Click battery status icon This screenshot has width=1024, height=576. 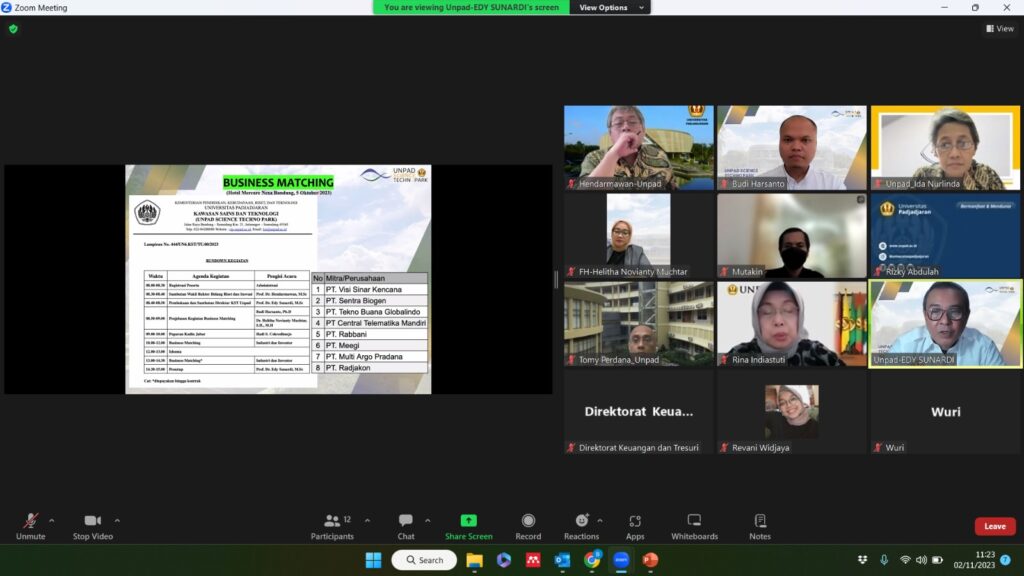click(x=938, y=560)
